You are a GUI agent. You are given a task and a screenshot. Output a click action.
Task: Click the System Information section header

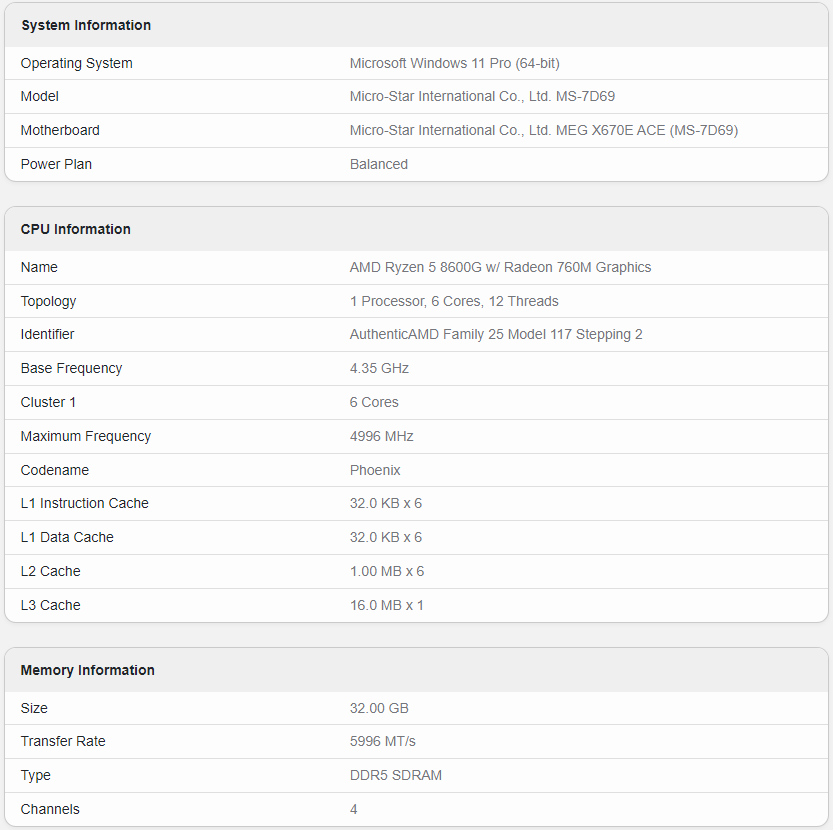click(x=86, y=25)
